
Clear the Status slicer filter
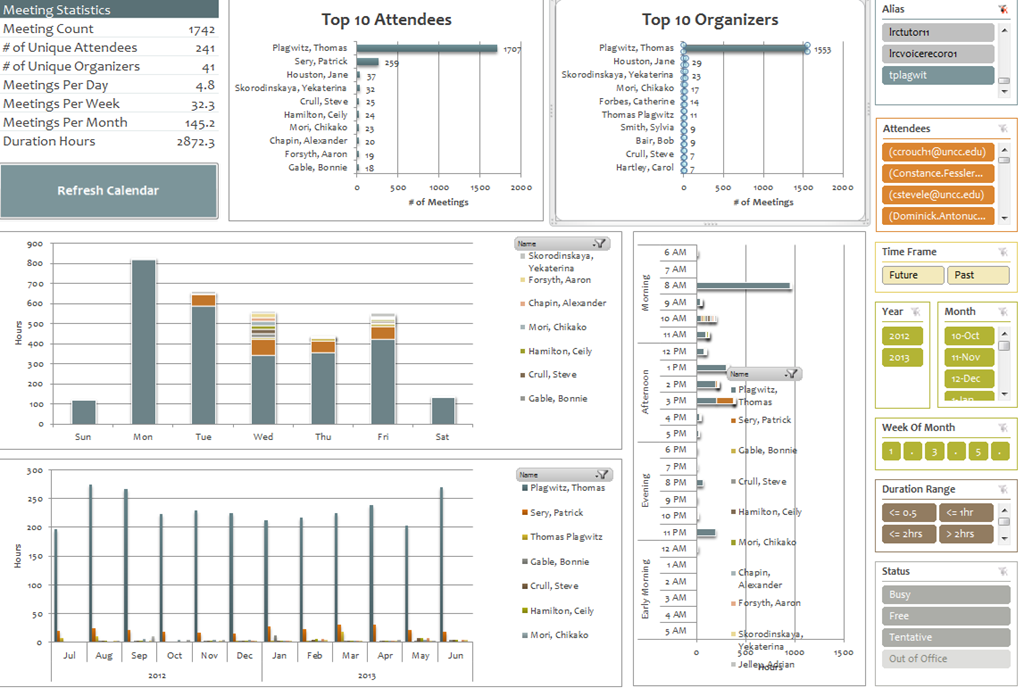point(1003,572)
